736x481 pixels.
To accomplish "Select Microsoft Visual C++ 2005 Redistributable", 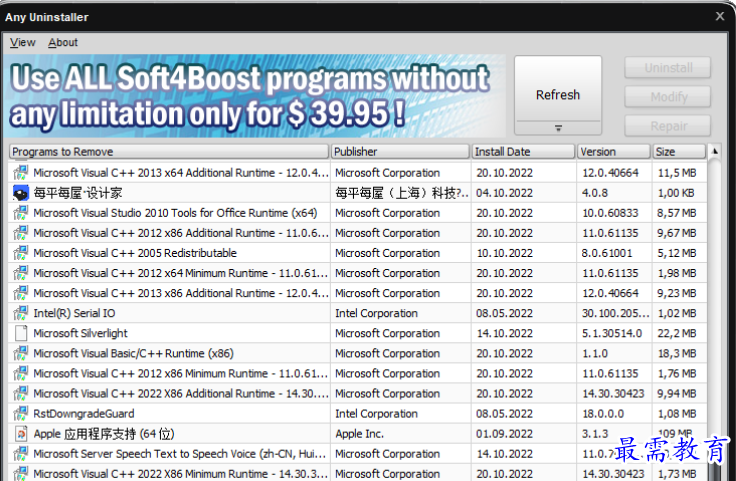I will [135, 253].
